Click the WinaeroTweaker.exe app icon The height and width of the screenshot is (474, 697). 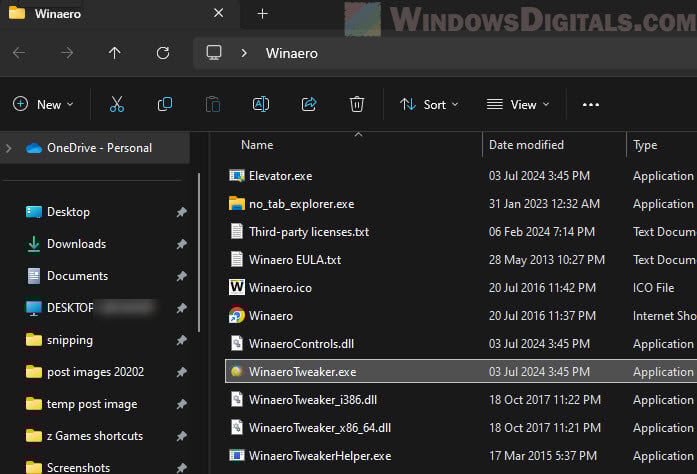(x=236, y=371)
